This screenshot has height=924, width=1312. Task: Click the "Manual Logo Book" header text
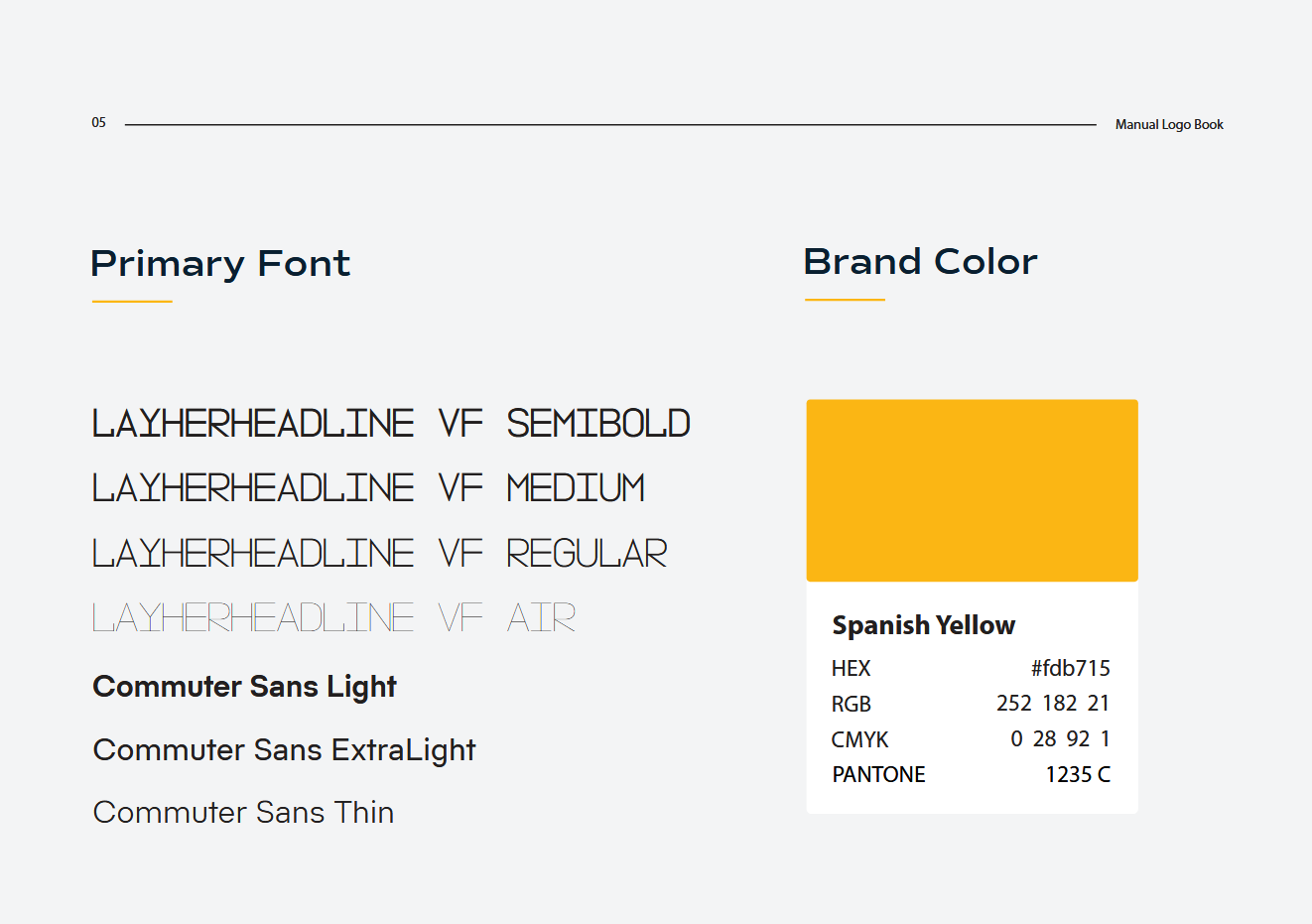(1169, 125)
